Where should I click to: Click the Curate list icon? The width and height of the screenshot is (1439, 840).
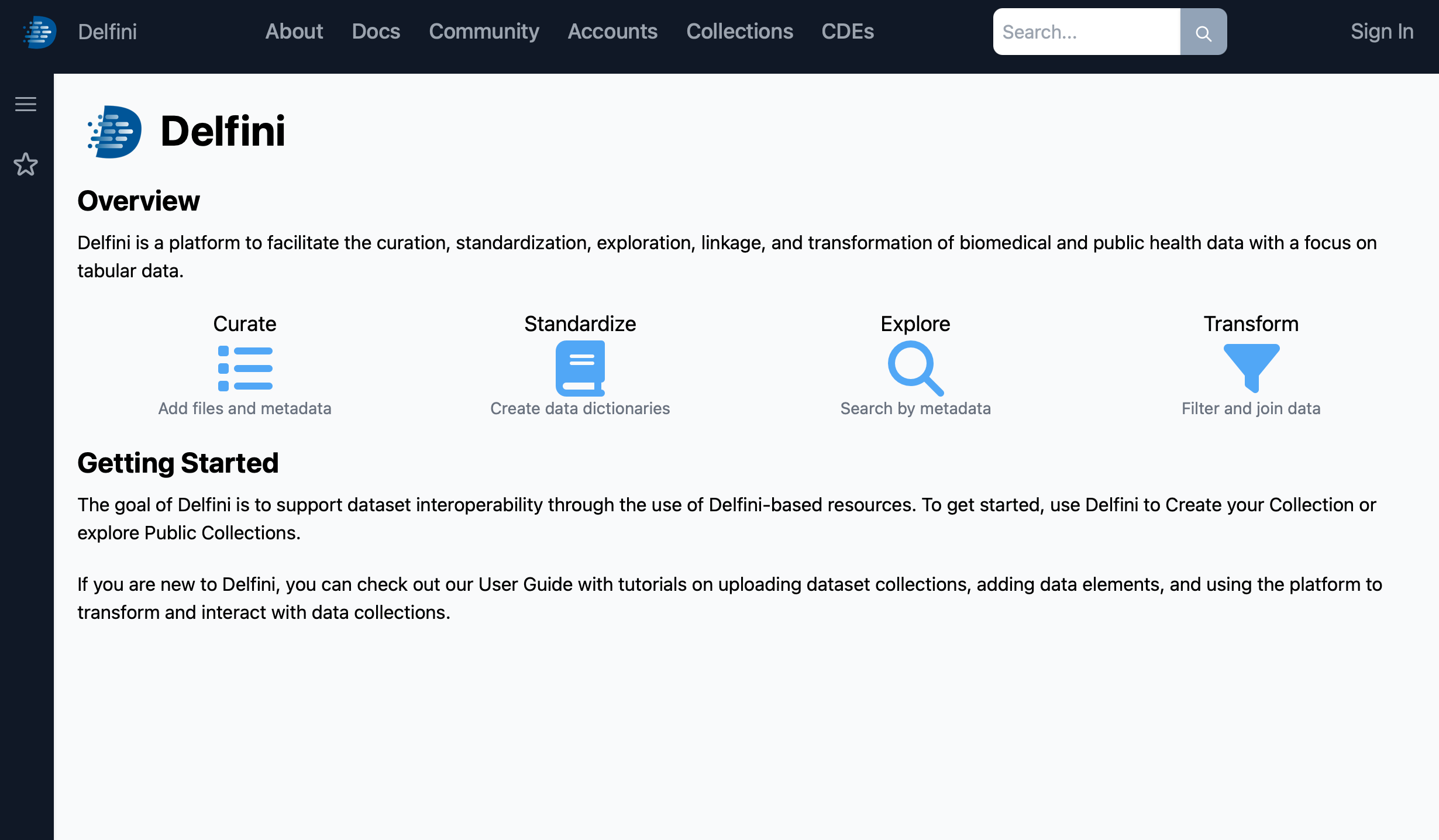click(x=245, y=369)
